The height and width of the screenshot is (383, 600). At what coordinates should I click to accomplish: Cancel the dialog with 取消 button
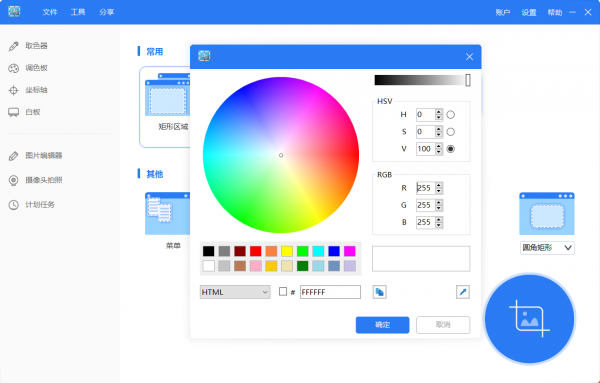(443, 325)
